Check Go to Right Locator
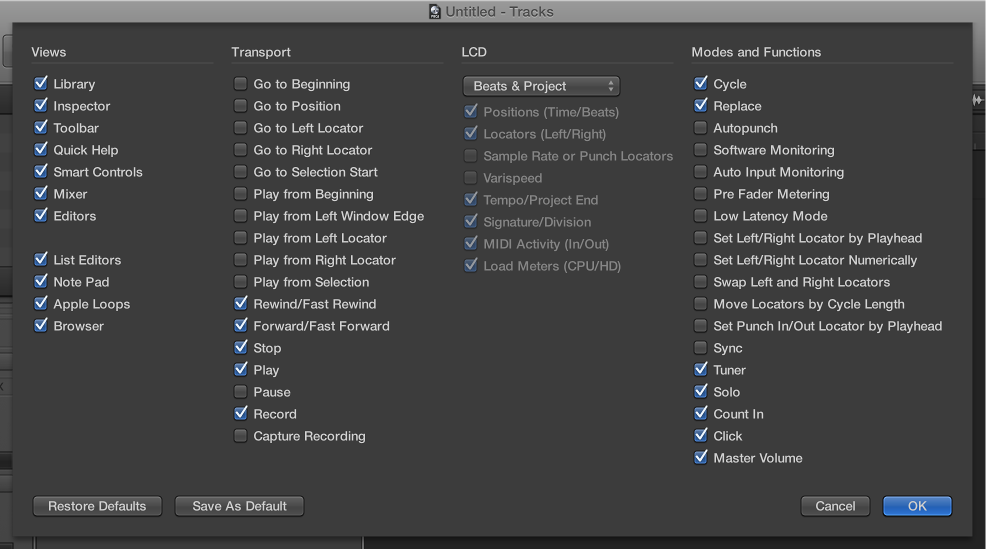This screenshot has height=550, width=986. (240, 150)
